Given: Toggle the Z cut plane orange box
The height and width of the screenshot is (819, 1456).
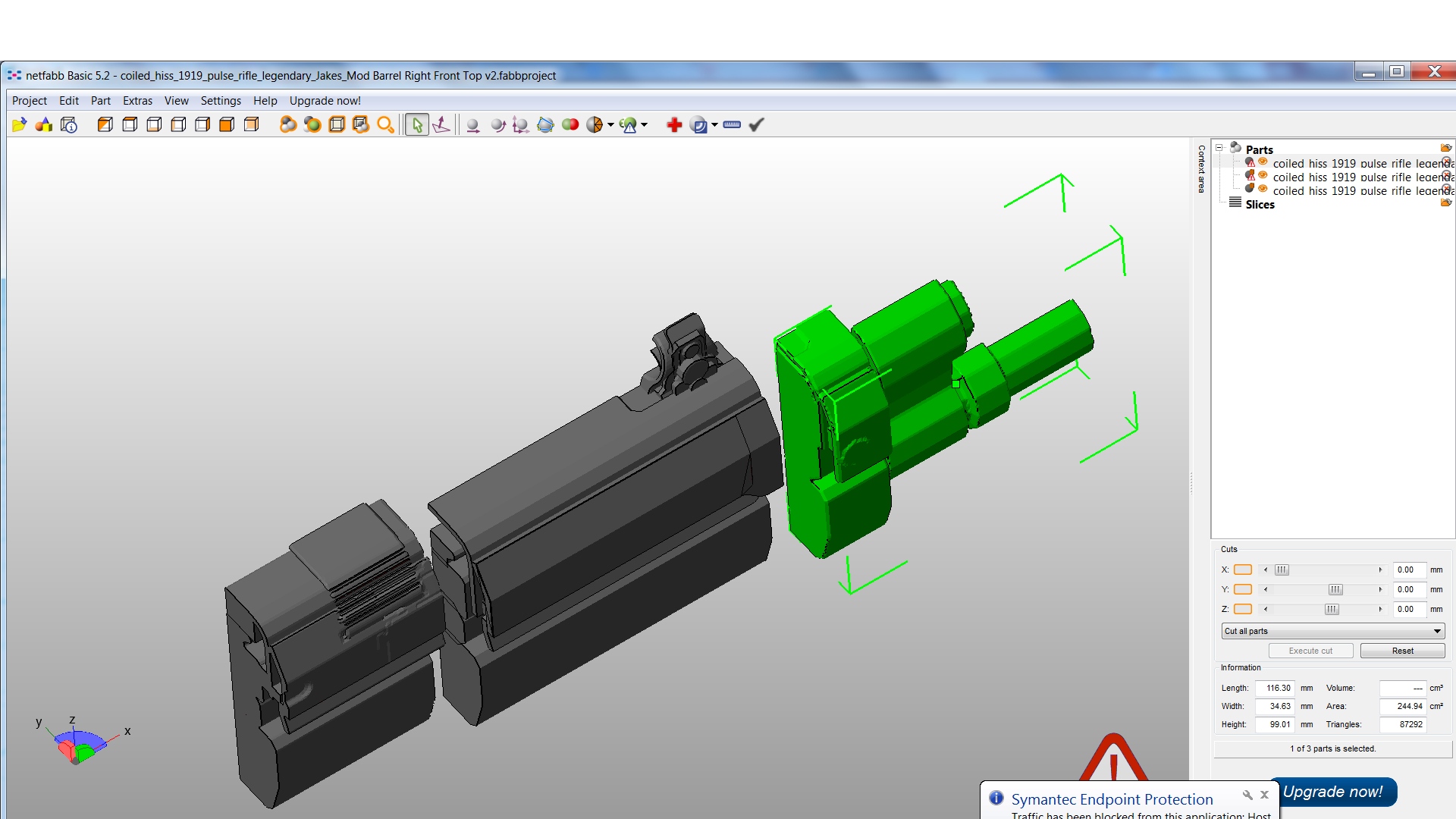Looking at the screenshot, I should click(1242, 610).
